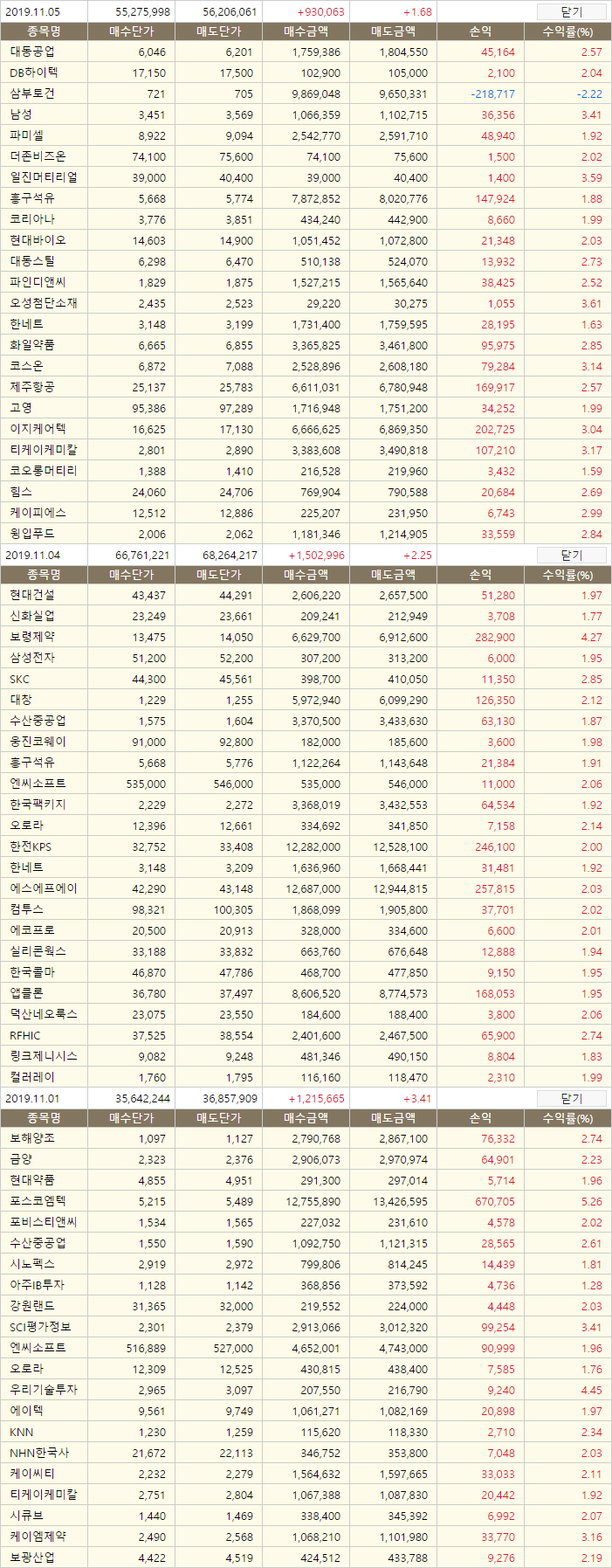Click the 종목명 header in the 2019.11.05 table
Image resolution: width=612 pixels, height=1568 pixels.
click(x=44, y=31)
